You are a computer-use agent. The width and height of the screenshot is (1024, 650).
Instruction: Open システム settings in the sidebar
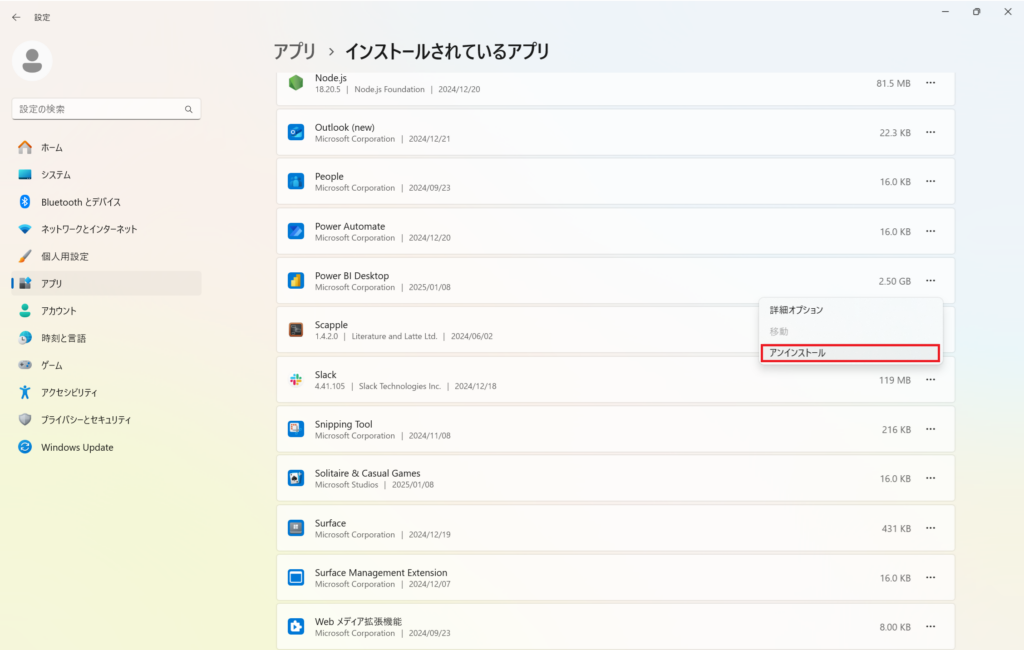point(106,174)
